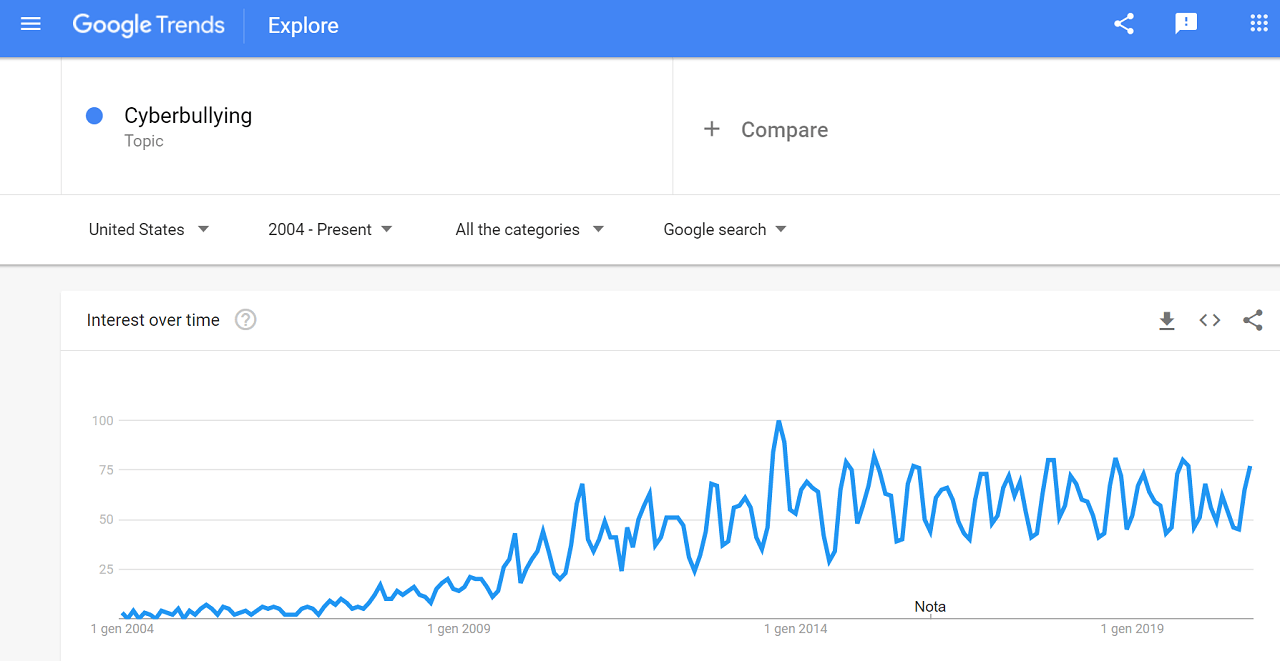Expand the United States region dropdown
1280x661 pixels.
tap(149, 229)
